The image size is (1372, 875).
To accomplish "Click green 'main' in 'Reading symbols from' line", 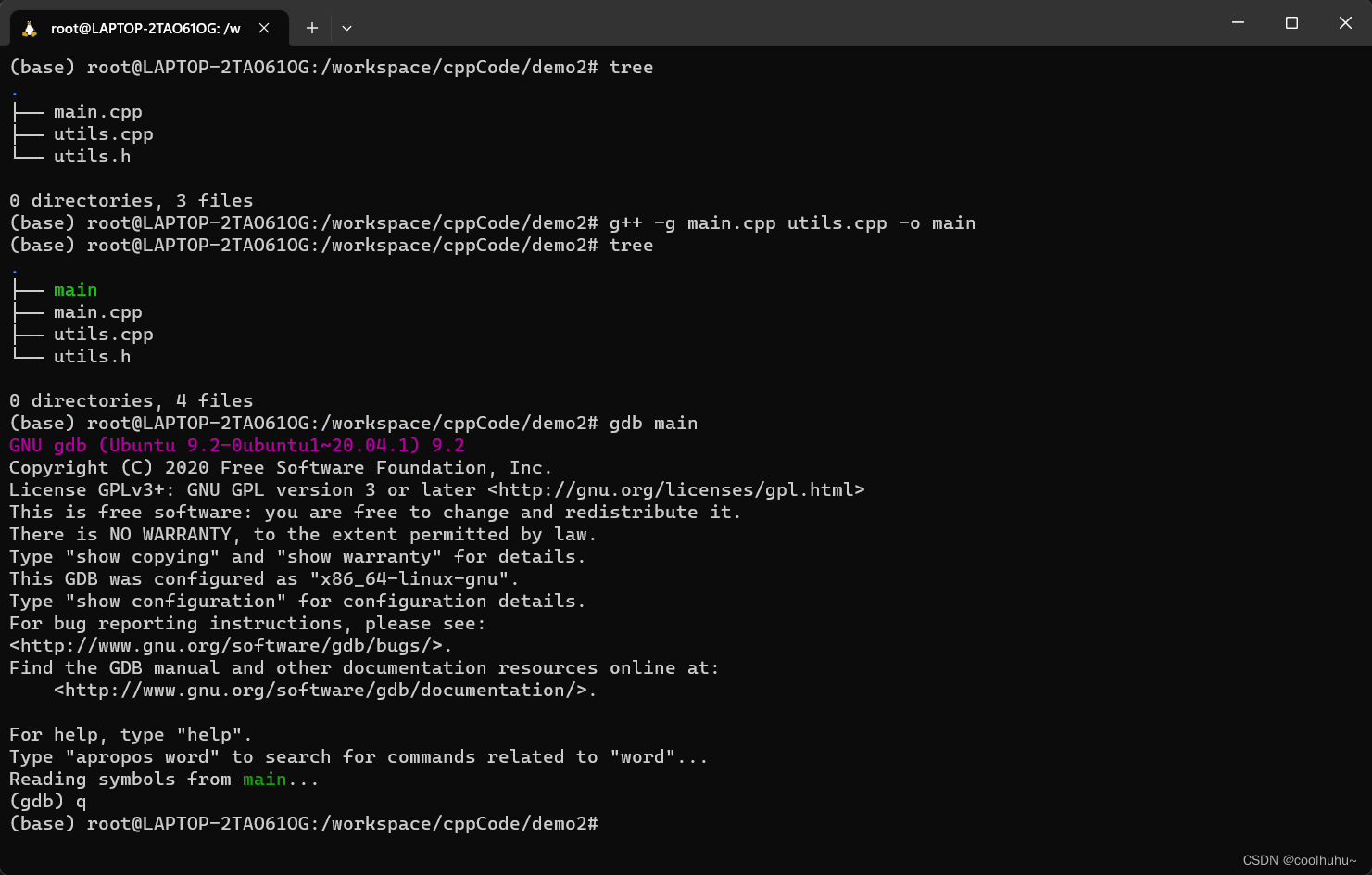I will 264,779.
